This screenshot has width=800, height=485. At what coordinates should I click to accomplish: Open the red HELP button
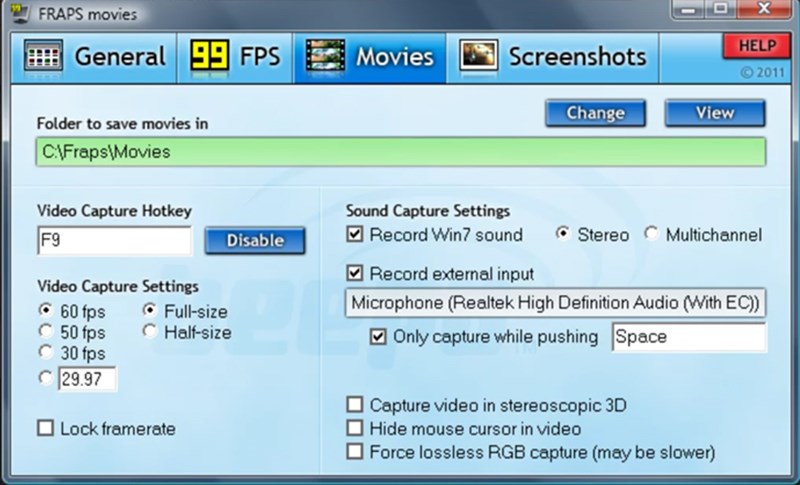tap(756, 46)
